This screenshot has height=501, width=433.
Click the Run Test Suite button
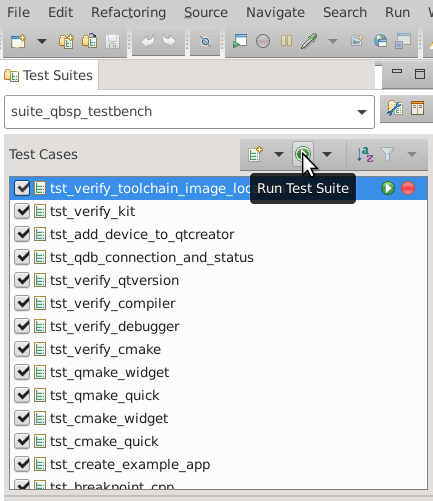click(x=303, y=154)
